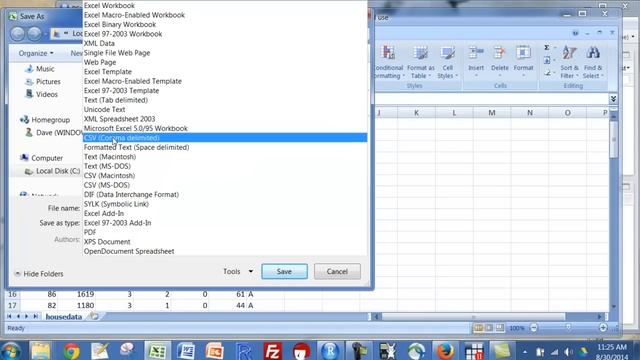Viewport: 640px width, 360px height.
Task: Open Sort & Filter tool
Action: pyautogui.click(x=569, y=62)
